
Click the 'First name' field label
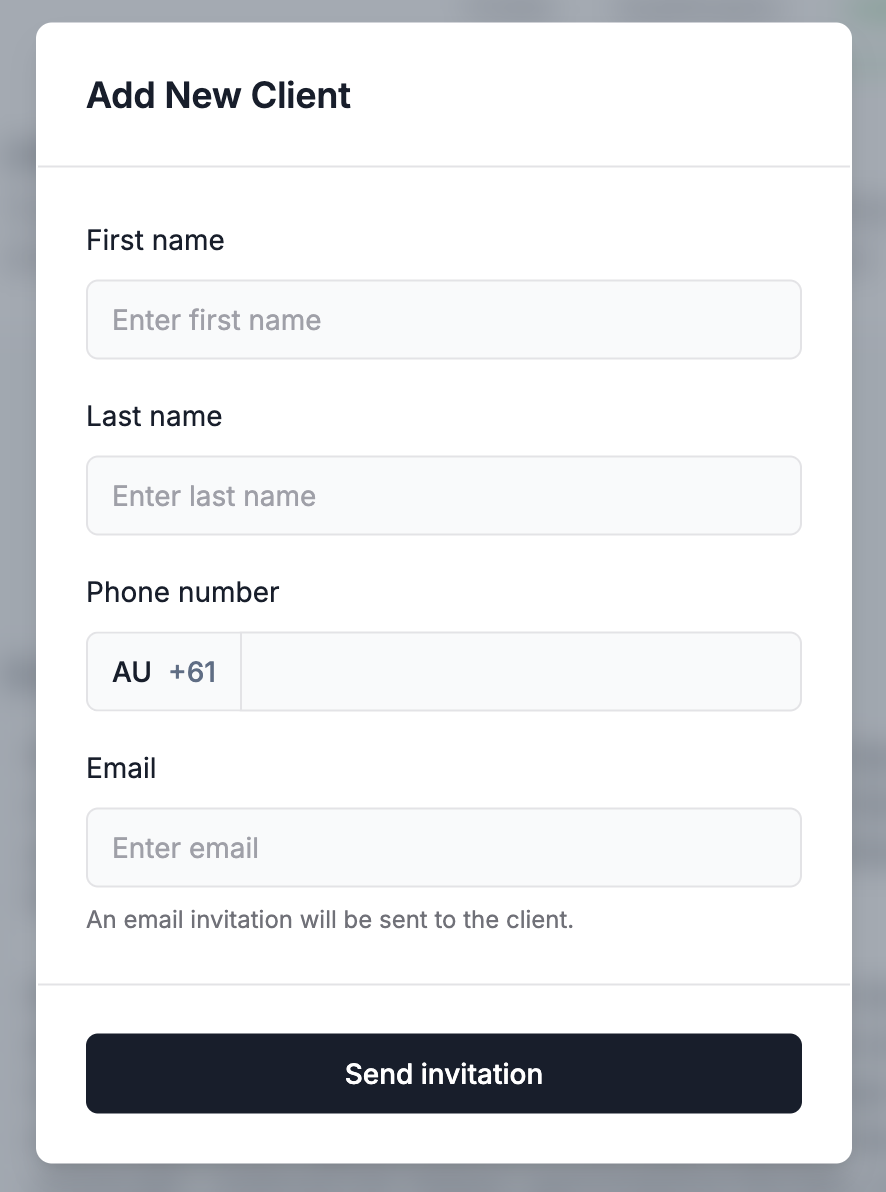(x=155, y=240)
